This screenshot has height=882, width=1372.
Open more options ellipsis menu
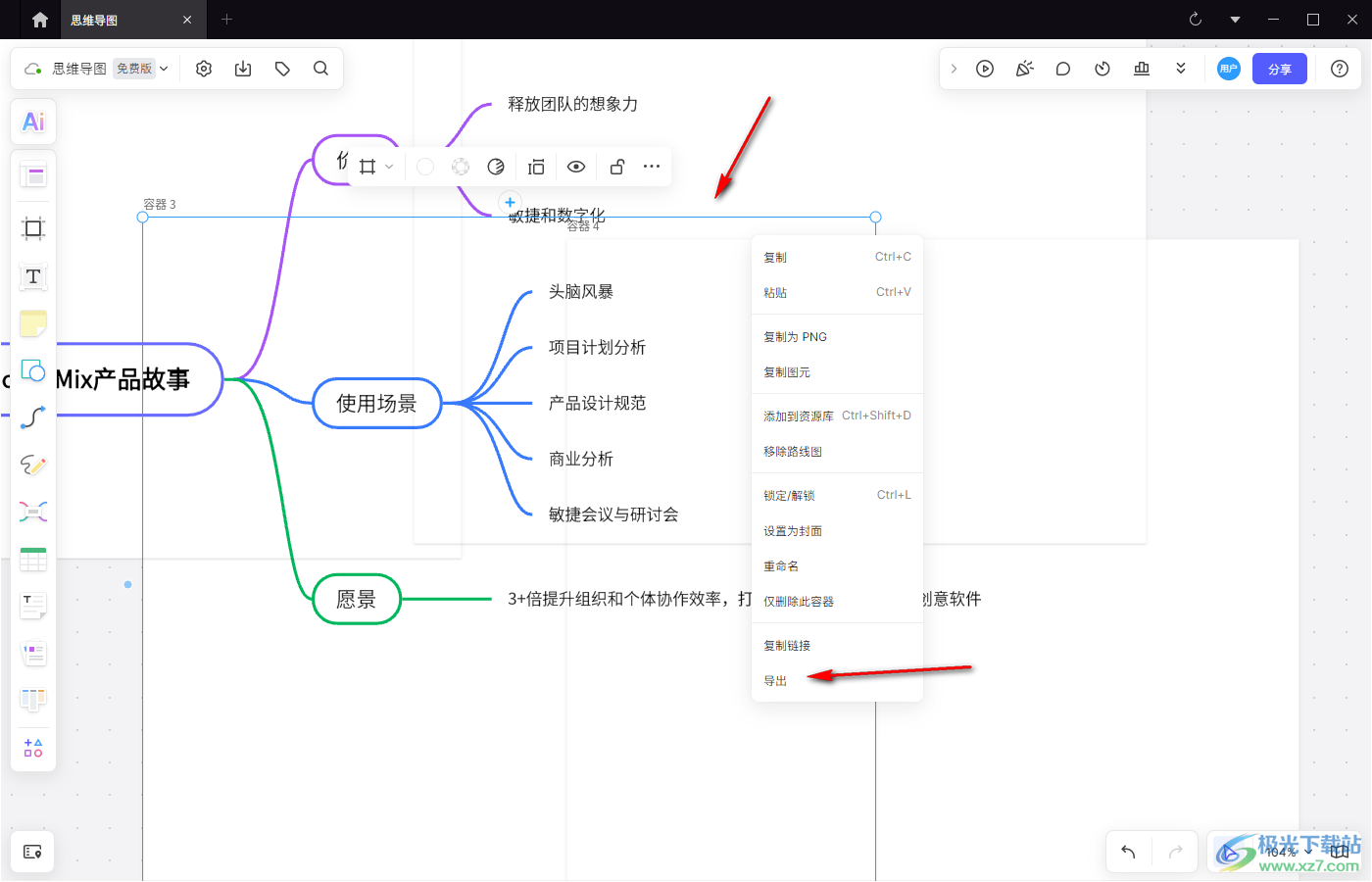[652, 167]
